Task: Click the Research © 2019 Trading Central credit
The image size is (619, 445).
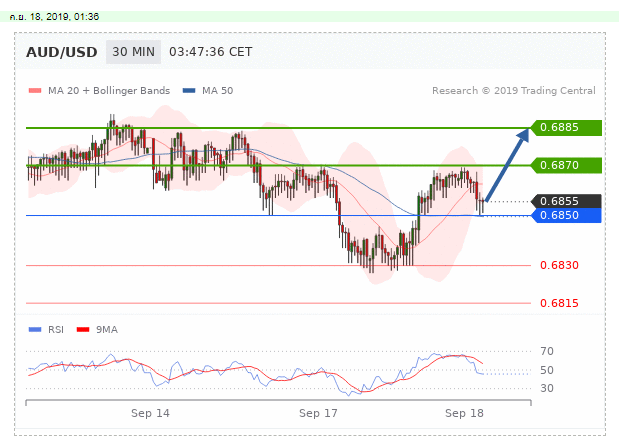Action: [x=514, y=91]
